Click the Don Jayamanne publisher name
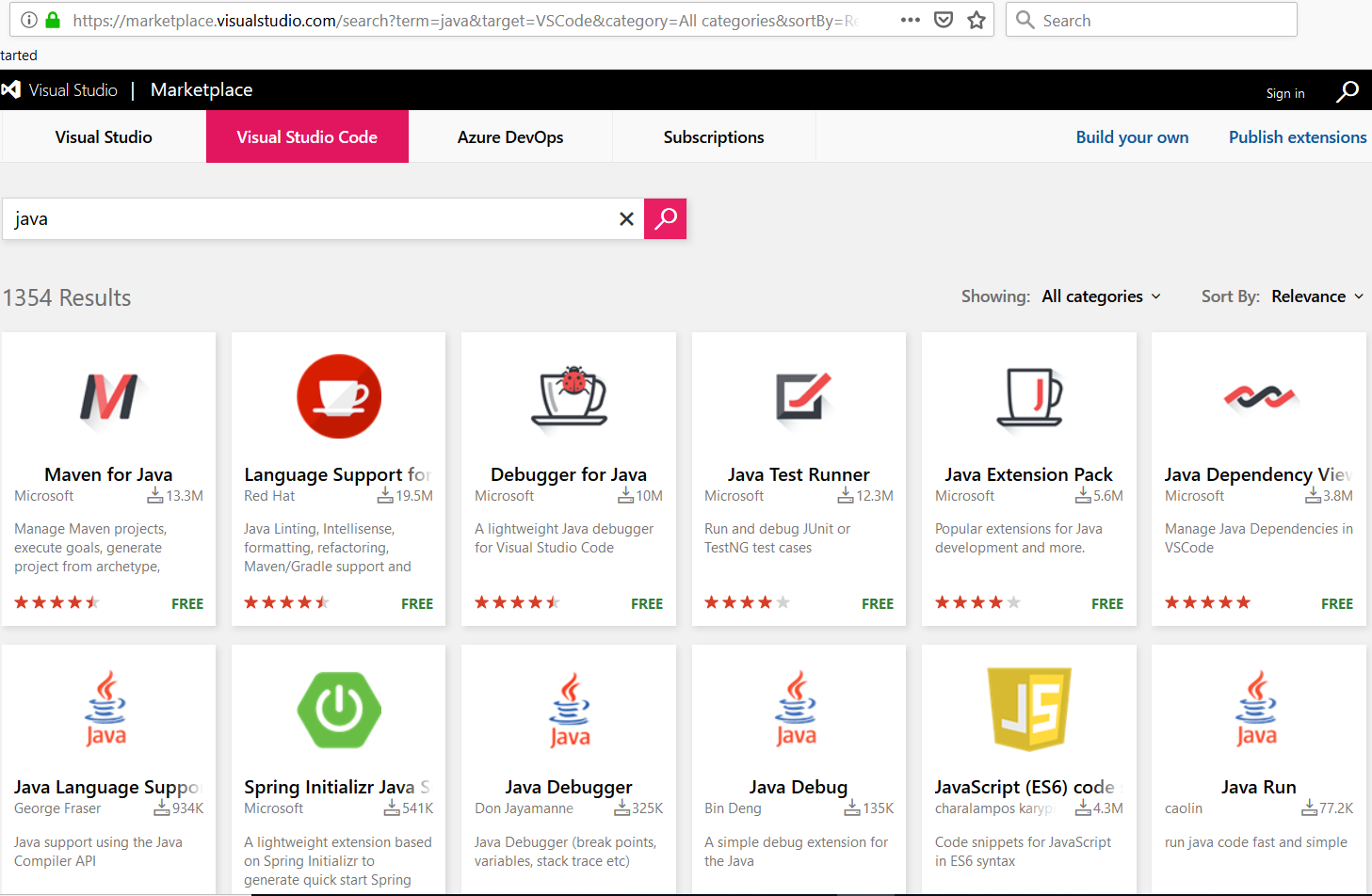 tap(524, 808)
